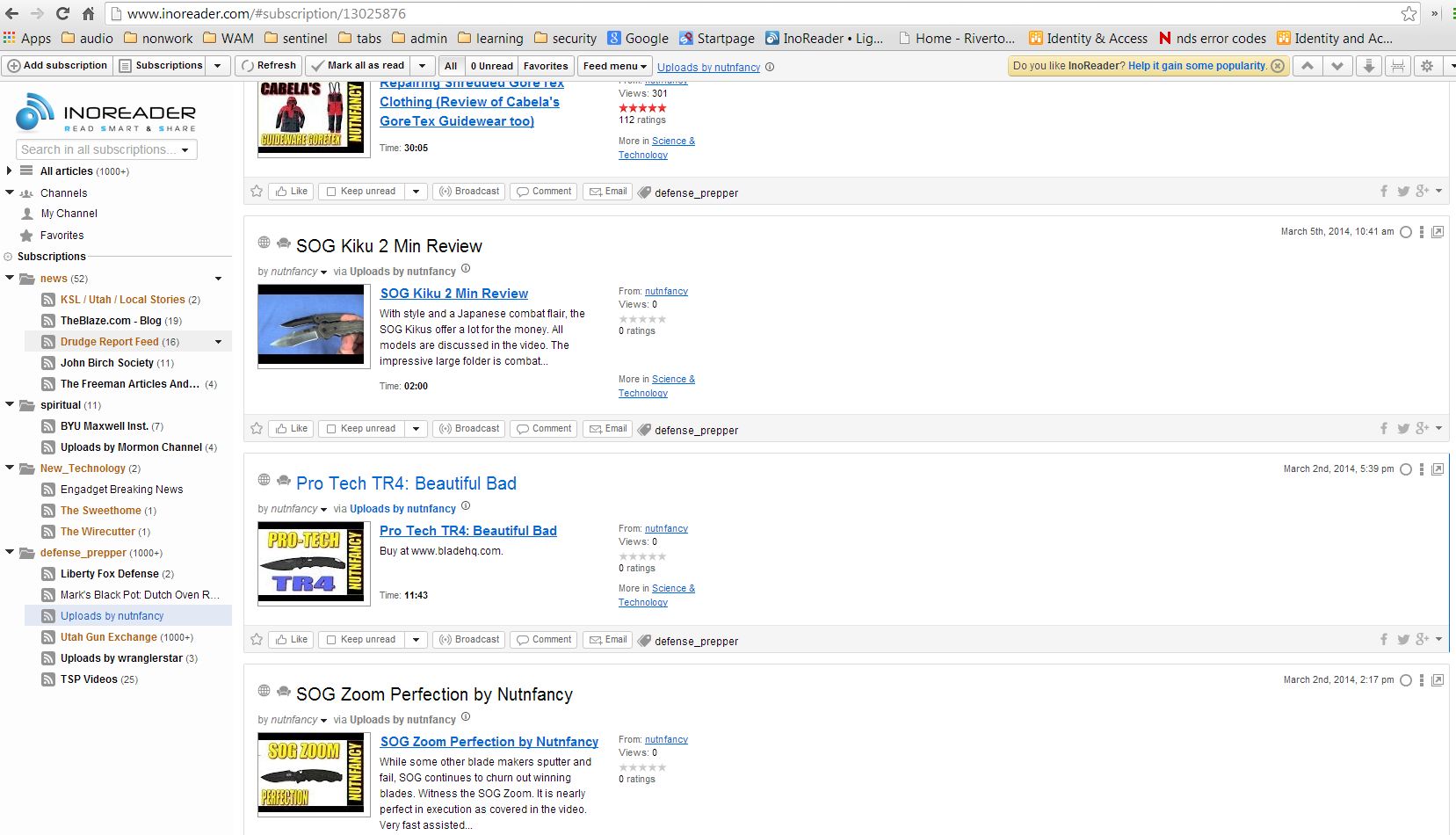Click Add subscription button
This screenshot has height=835, width=1456.
pyautogui.click(x=57, y=66)
